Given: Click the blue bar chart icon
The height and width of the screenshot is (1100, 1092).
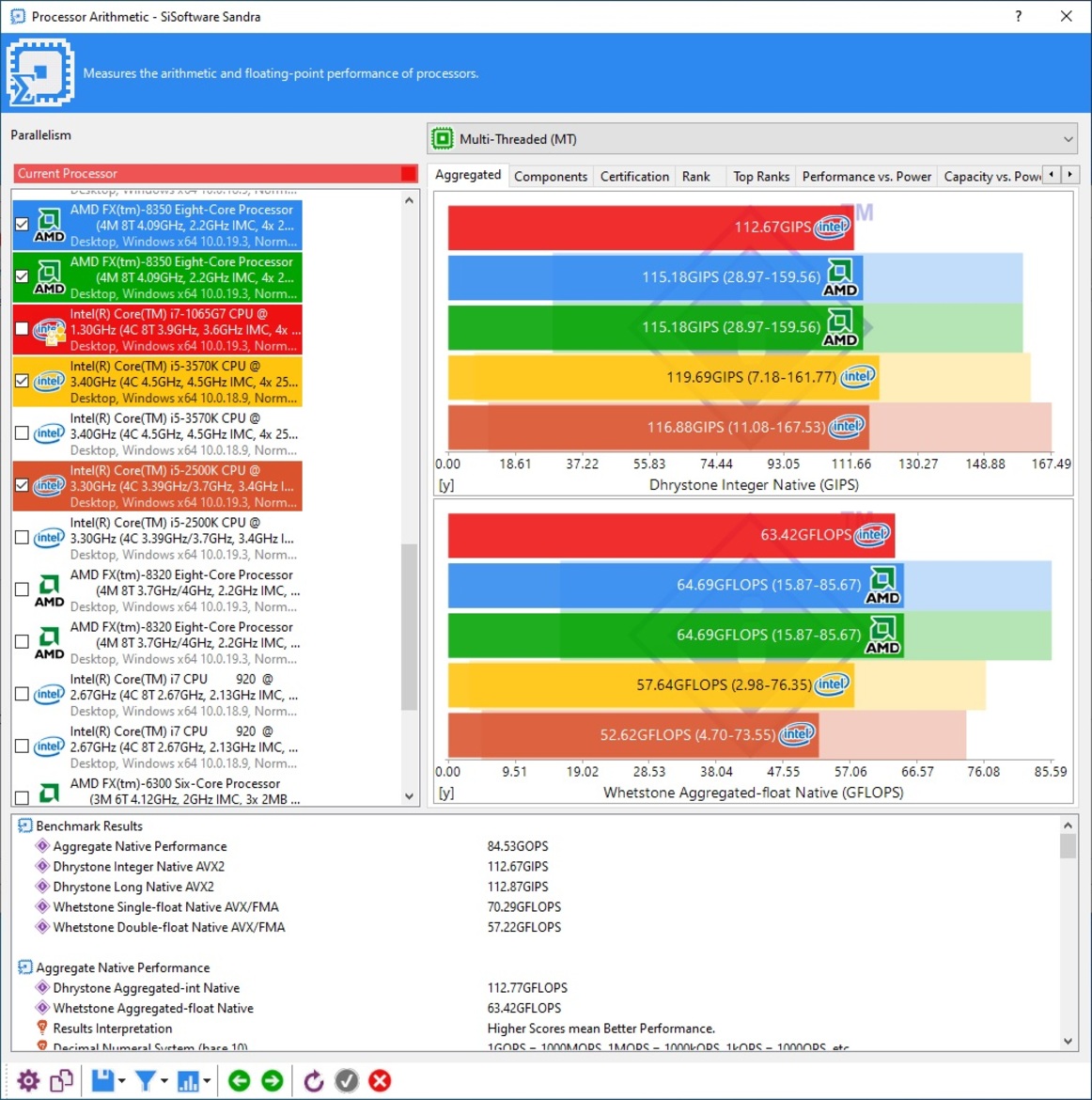Looking at the screenshot, I should (188, 1080).
